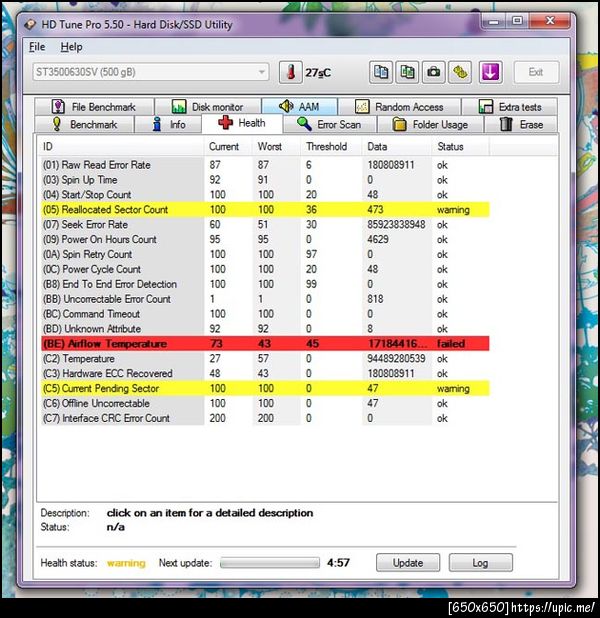Select the (C2) Temperature row
Viewport: 600px width, 618px height.
[x=265, y=359]
